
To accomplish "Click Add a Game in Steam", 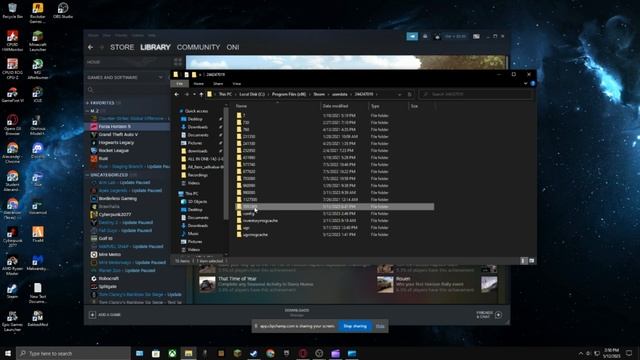I will point(105,315).
